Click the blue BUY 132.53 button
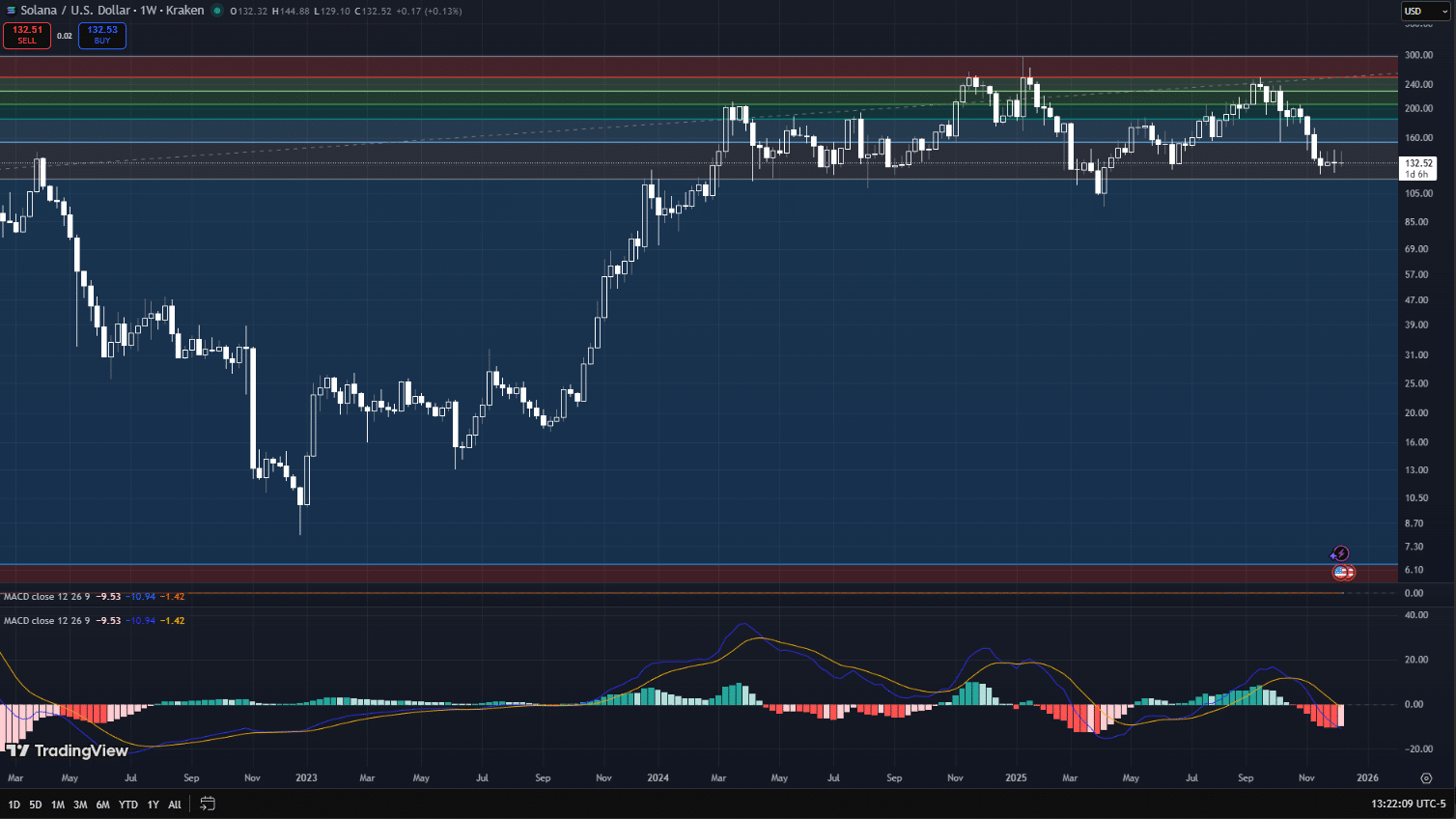The image size is (1456, 819). click(102, 35)
